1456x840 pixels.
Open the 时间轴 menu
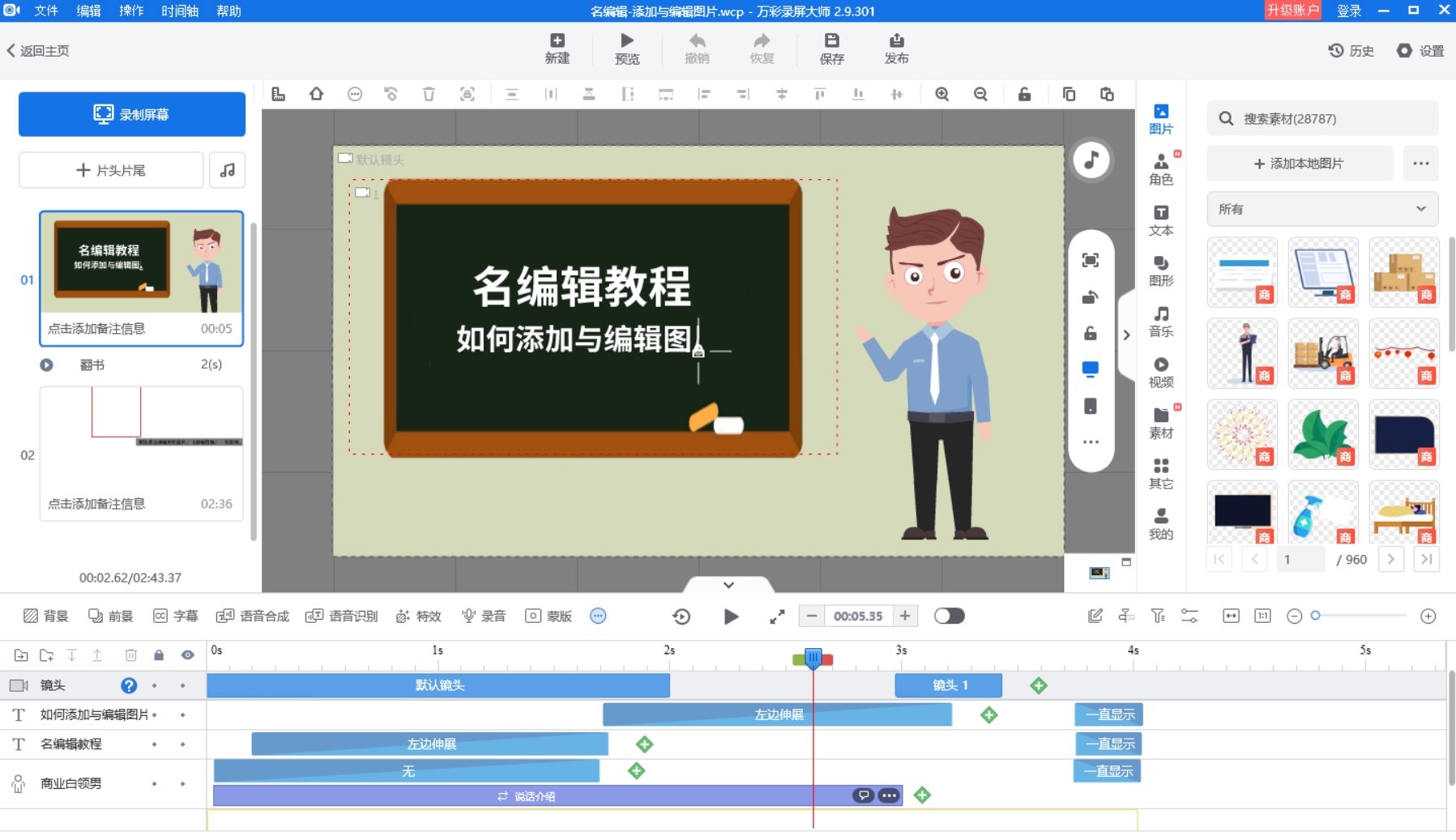[180, 11]
